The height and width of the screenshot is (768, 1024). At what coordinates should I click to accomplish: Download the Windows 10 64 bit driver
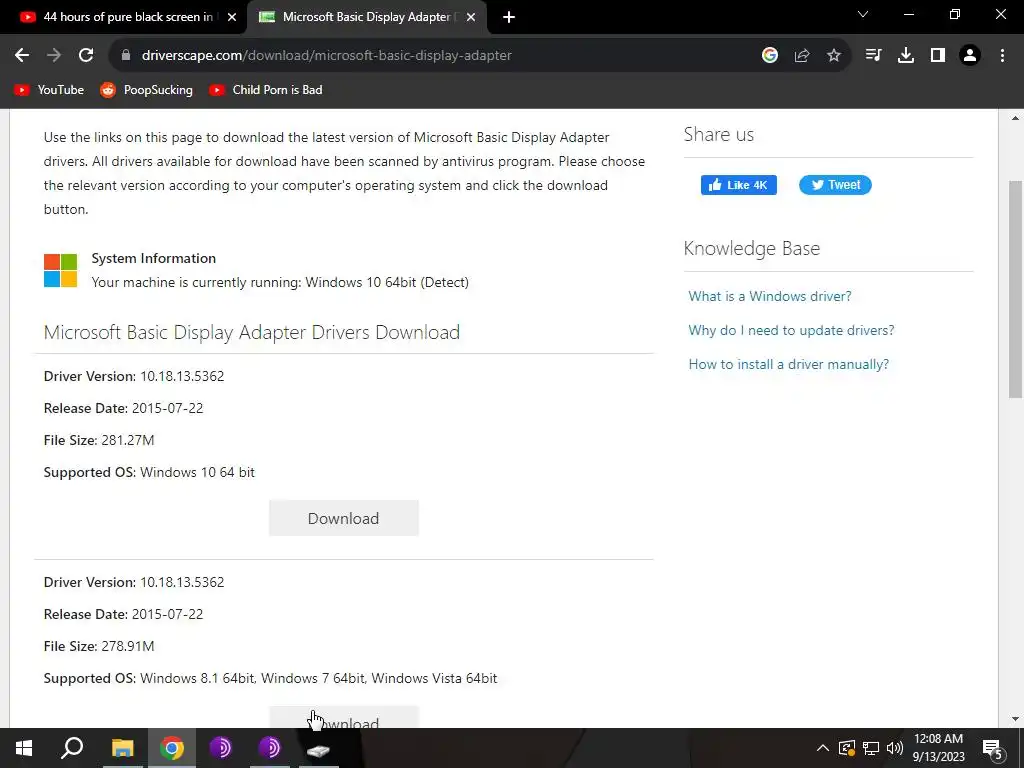344,518
